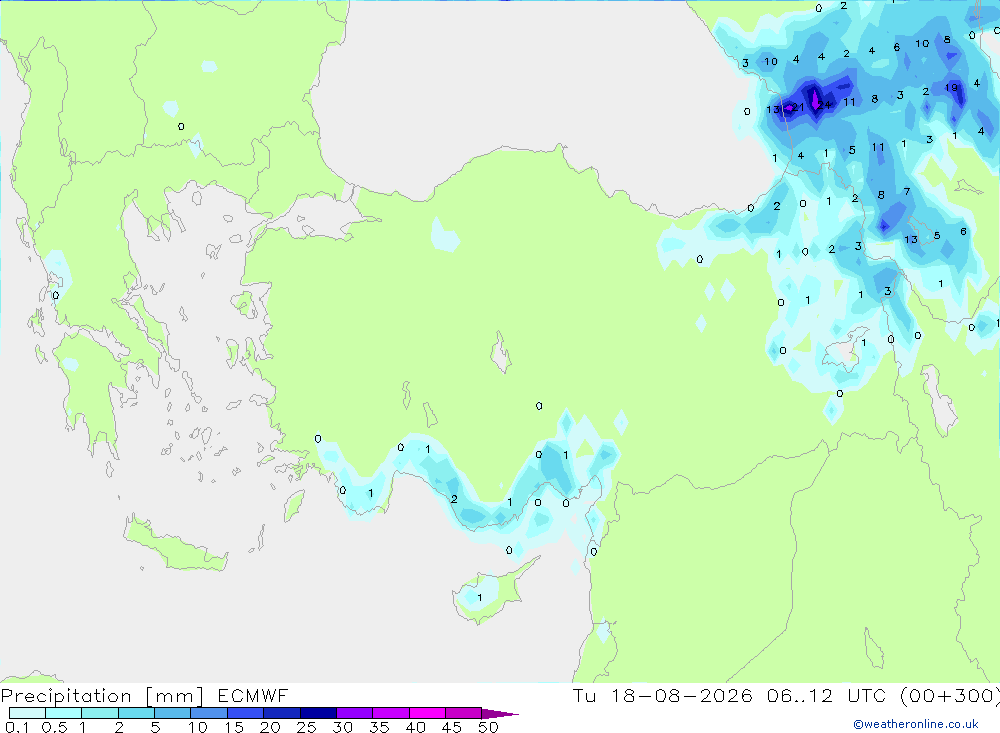Click the 'Precipitation [mm]' title text
1000x733 pixels.
pos(102,696)
